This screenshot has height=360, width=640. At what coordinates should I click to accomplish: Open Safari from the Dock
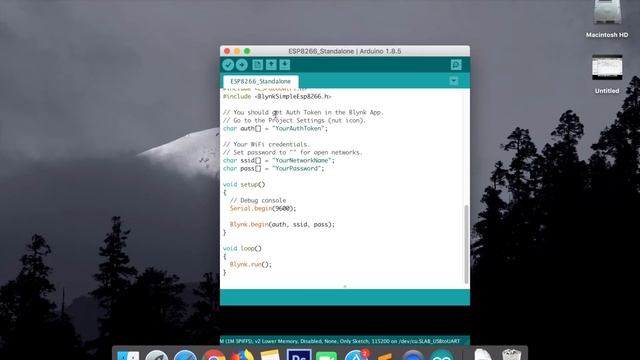(185, 355)
